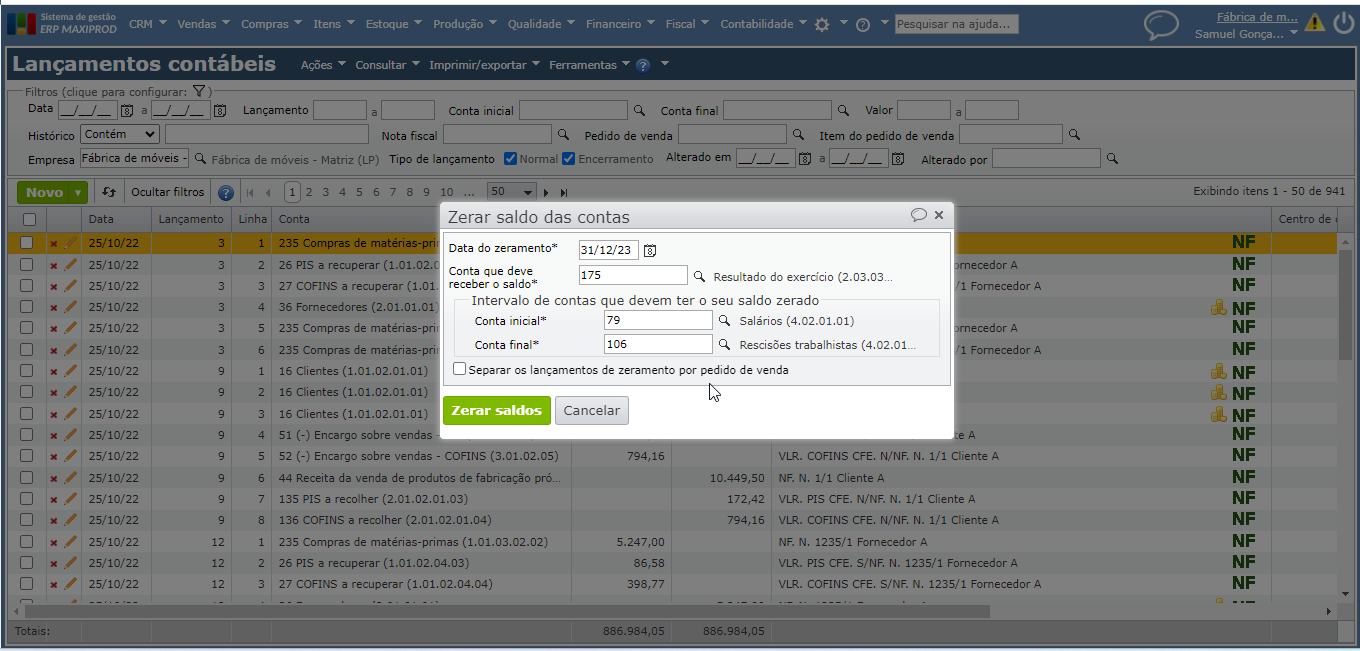
Task: Open calendar picker for Data do zeramento
Action: click(x=650, y=250)
